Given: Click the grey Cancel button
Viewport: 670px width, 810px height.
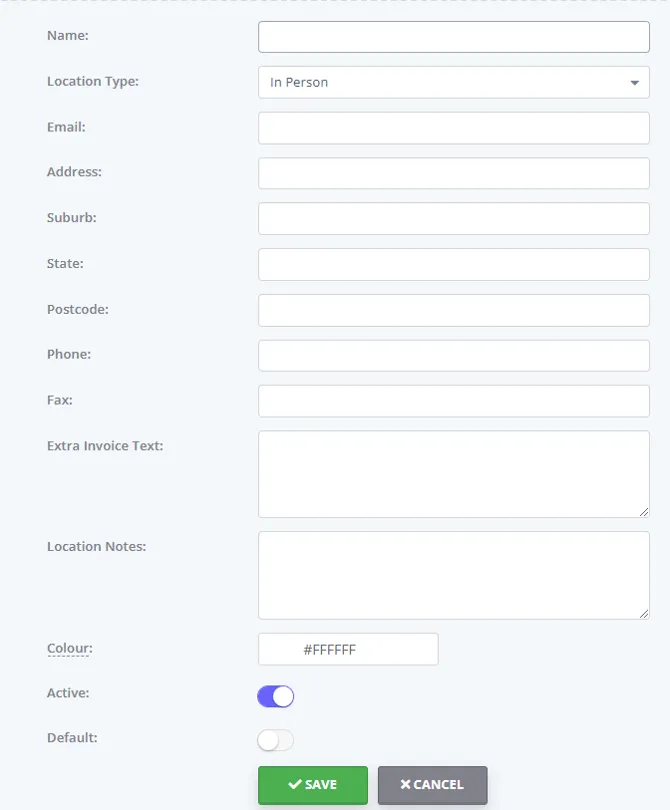Looking at the screenshot, I should [x=432, y=785].
